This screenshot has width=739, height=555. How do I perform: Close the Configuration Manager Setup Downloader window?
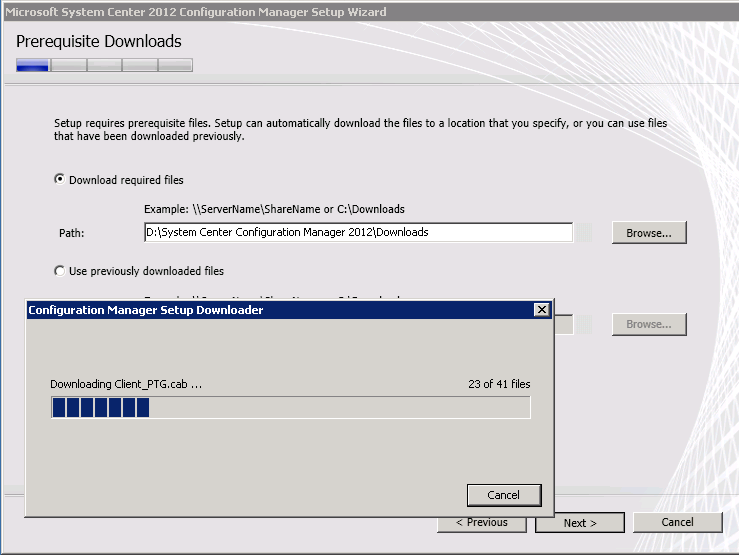coord(542,310)
